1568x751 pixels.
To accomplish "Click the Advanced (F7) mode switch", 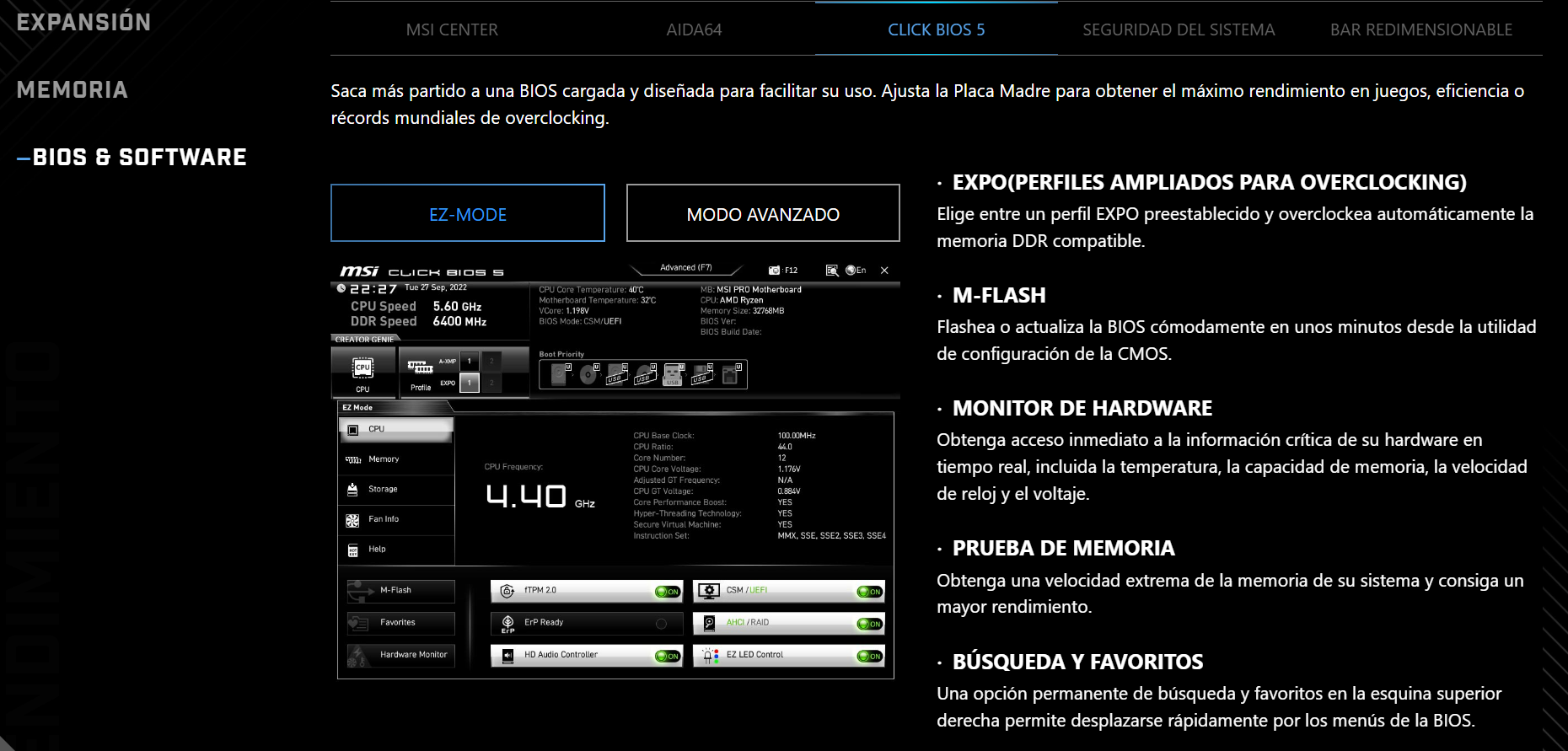I will coord(686,268).
